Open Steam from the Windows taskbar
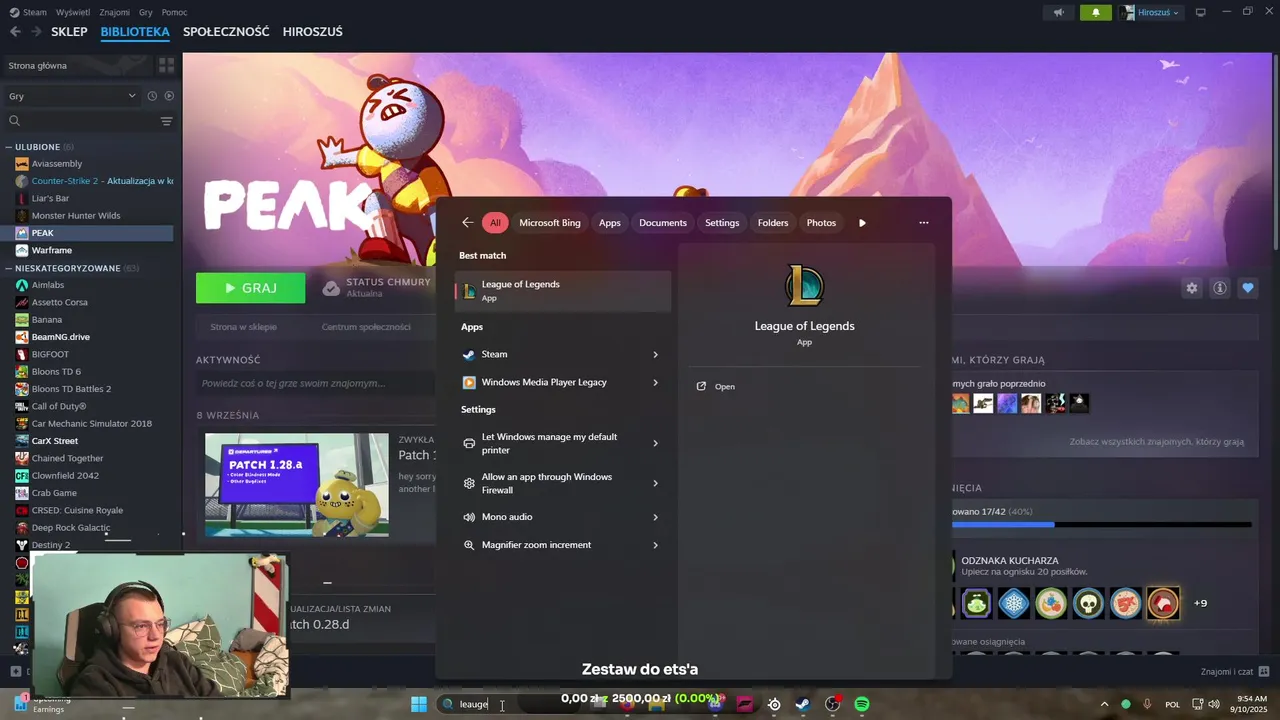1280x720 pixels. coord(802,704)
